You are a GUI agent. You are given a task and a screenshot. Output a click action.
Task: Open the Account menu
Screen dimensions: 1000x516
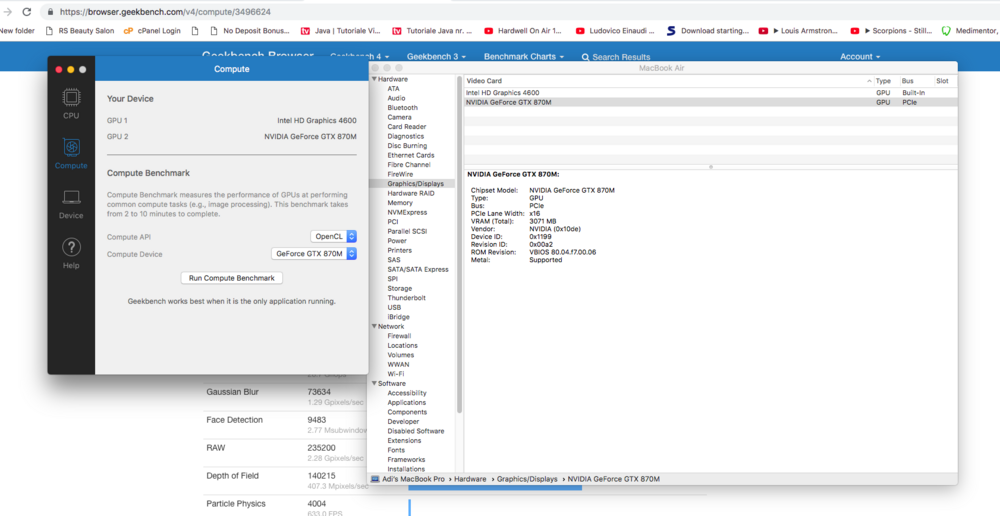(859, 57)
